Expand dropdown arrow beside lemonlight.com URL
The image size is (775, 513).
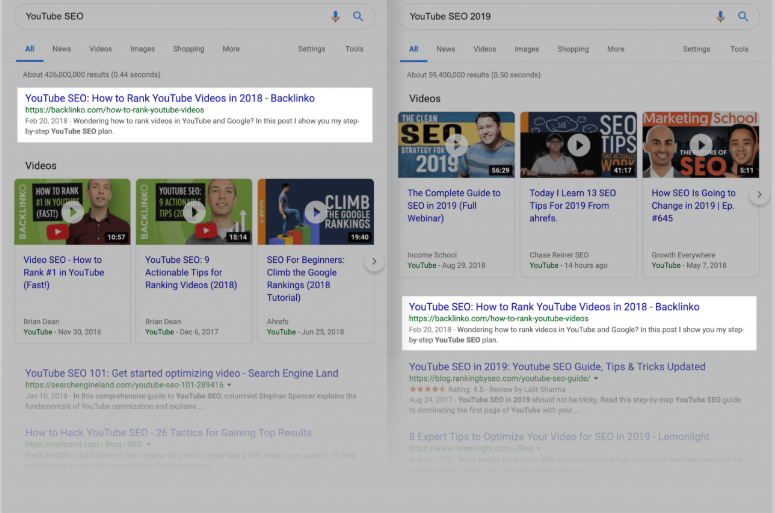539,449
